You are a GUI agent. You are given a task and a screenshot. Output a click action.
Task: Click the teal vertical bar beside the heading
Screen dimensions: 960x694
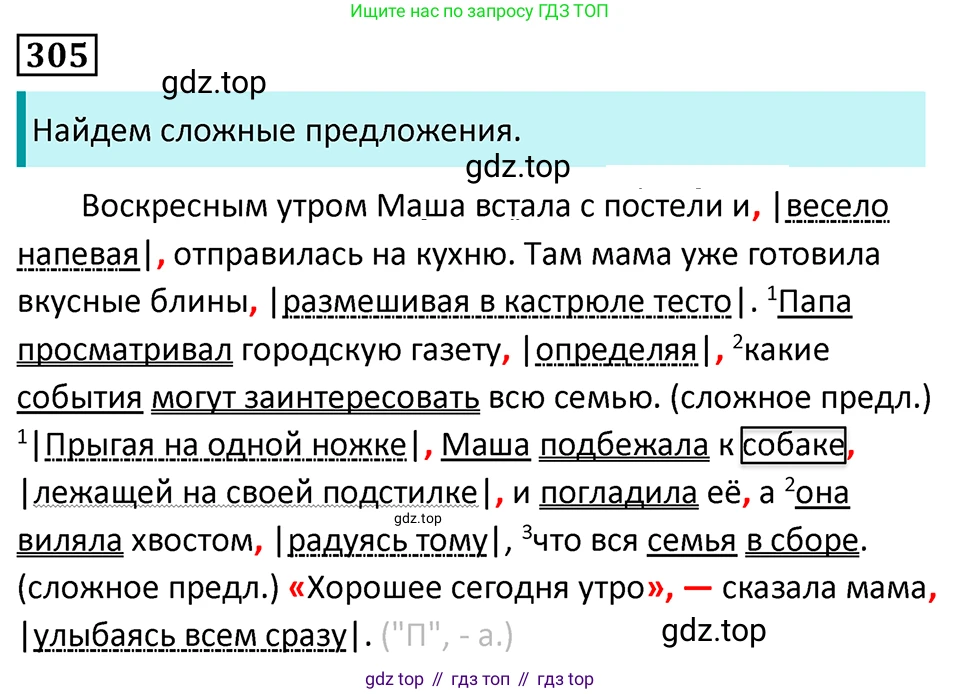click(x=21, y=129)
